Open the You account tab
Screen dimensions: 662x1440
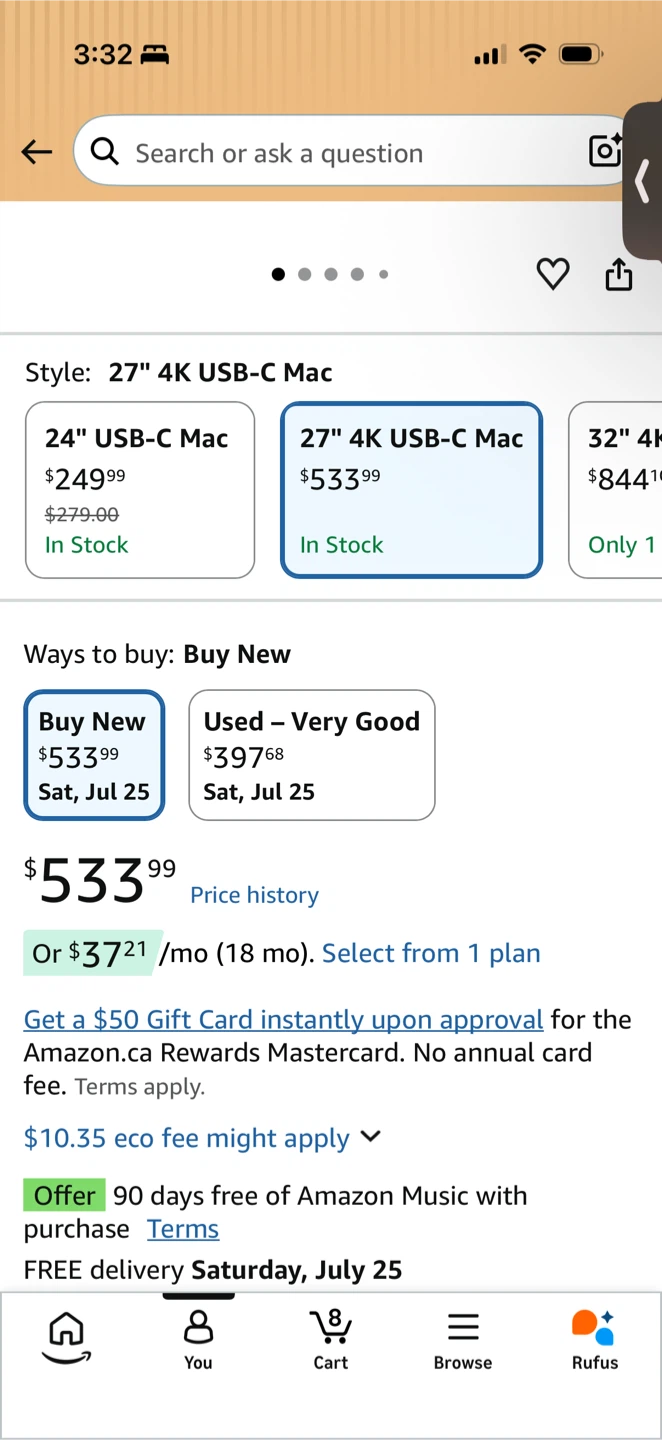coord(198,1339)
